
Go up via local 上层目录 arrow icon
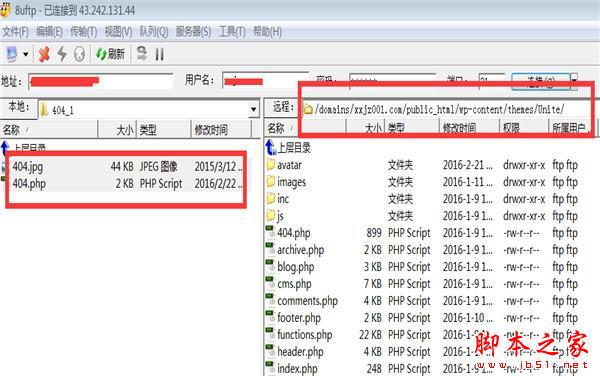click(x=5, y=148)
